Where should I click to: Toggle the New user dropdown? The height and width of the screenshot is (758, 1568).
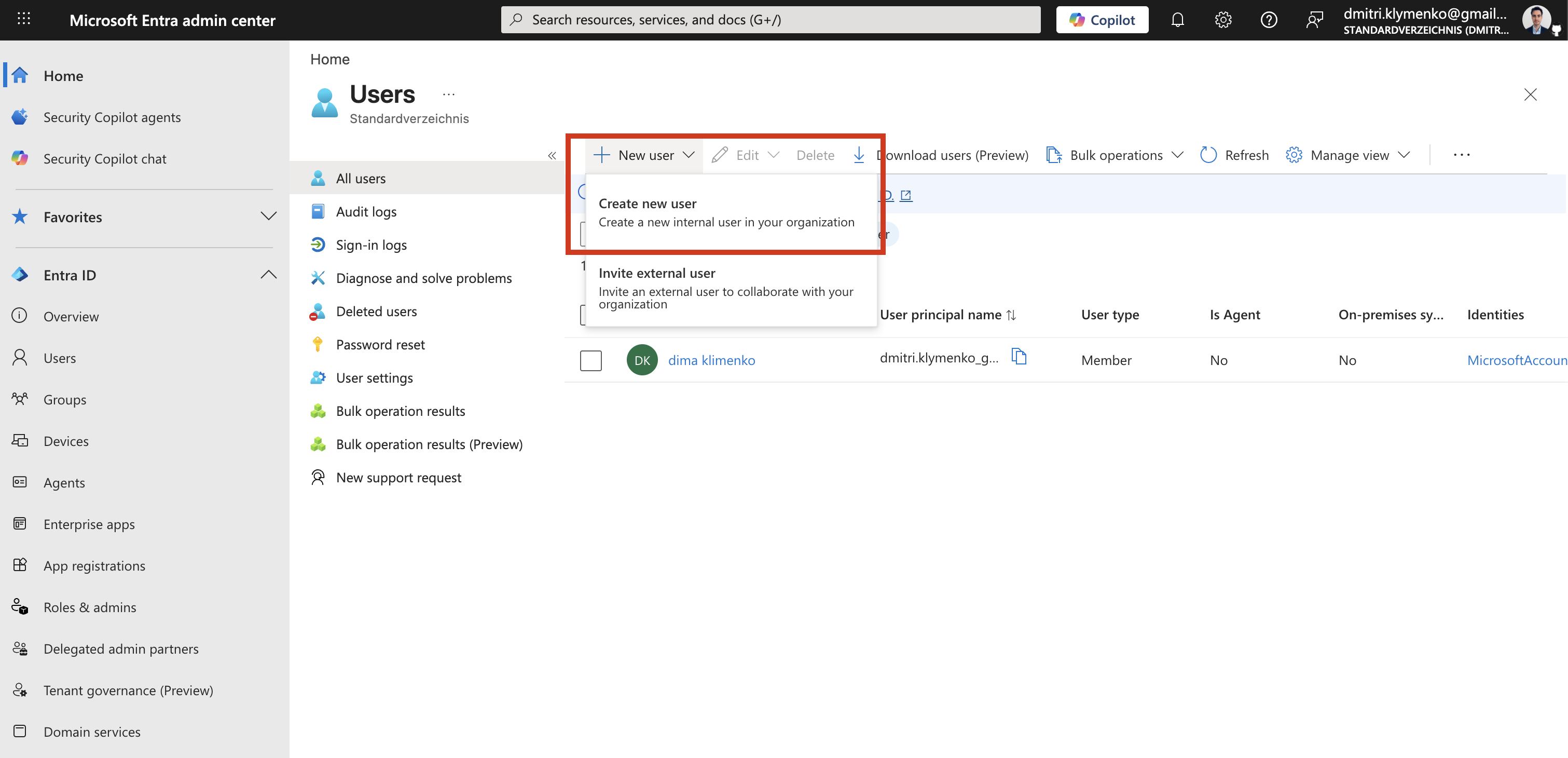[643, 155]
